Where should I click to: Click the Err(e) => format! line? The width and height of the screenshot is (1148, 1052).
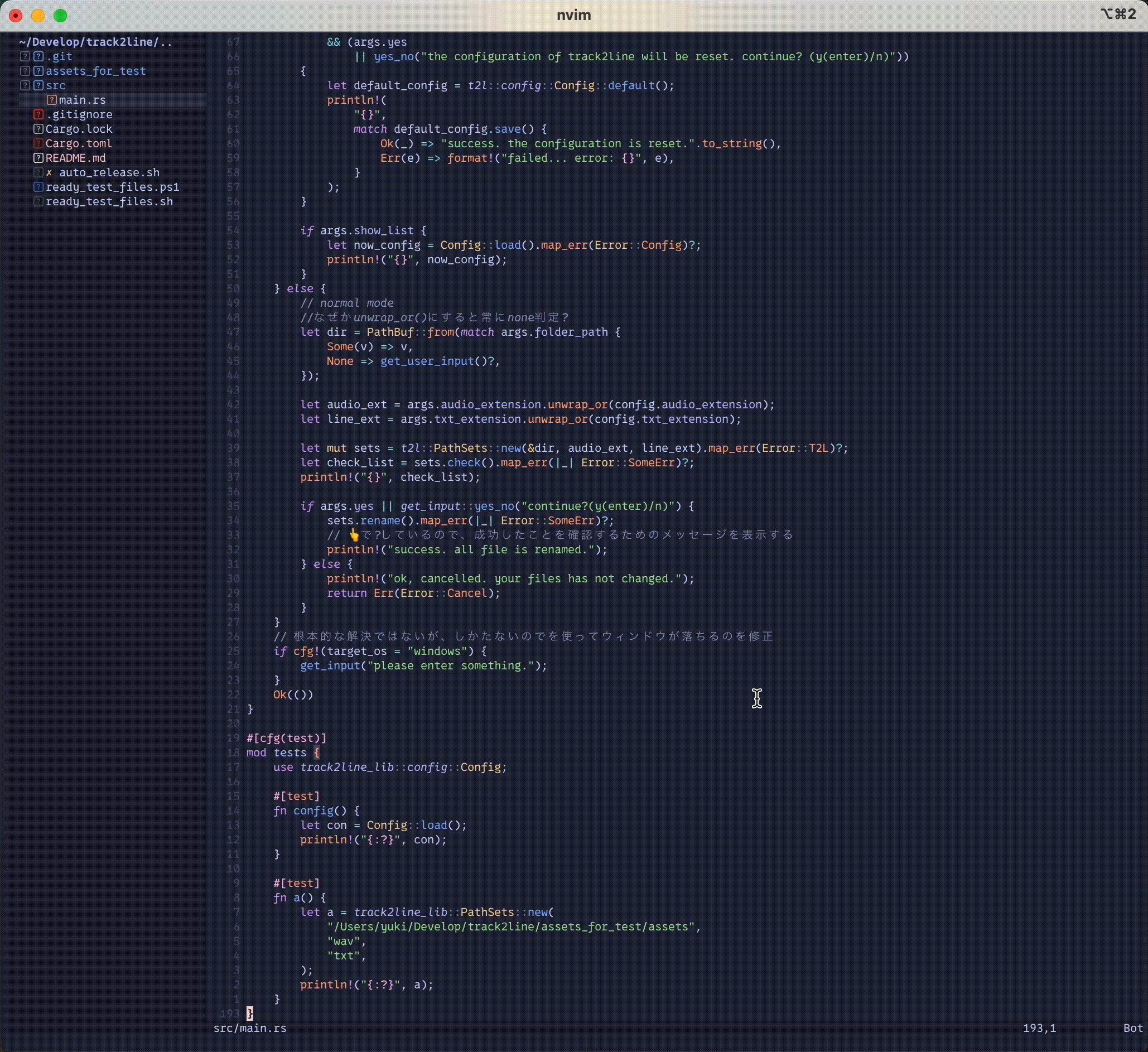[x=527, y=158]
